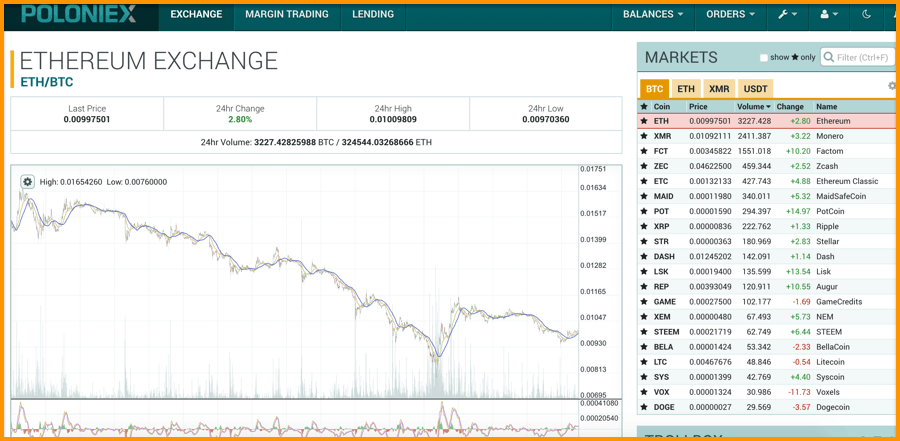Open the Factom market row
The height and width of the screenshot is (441, 900).
click(x=767, y=151)
